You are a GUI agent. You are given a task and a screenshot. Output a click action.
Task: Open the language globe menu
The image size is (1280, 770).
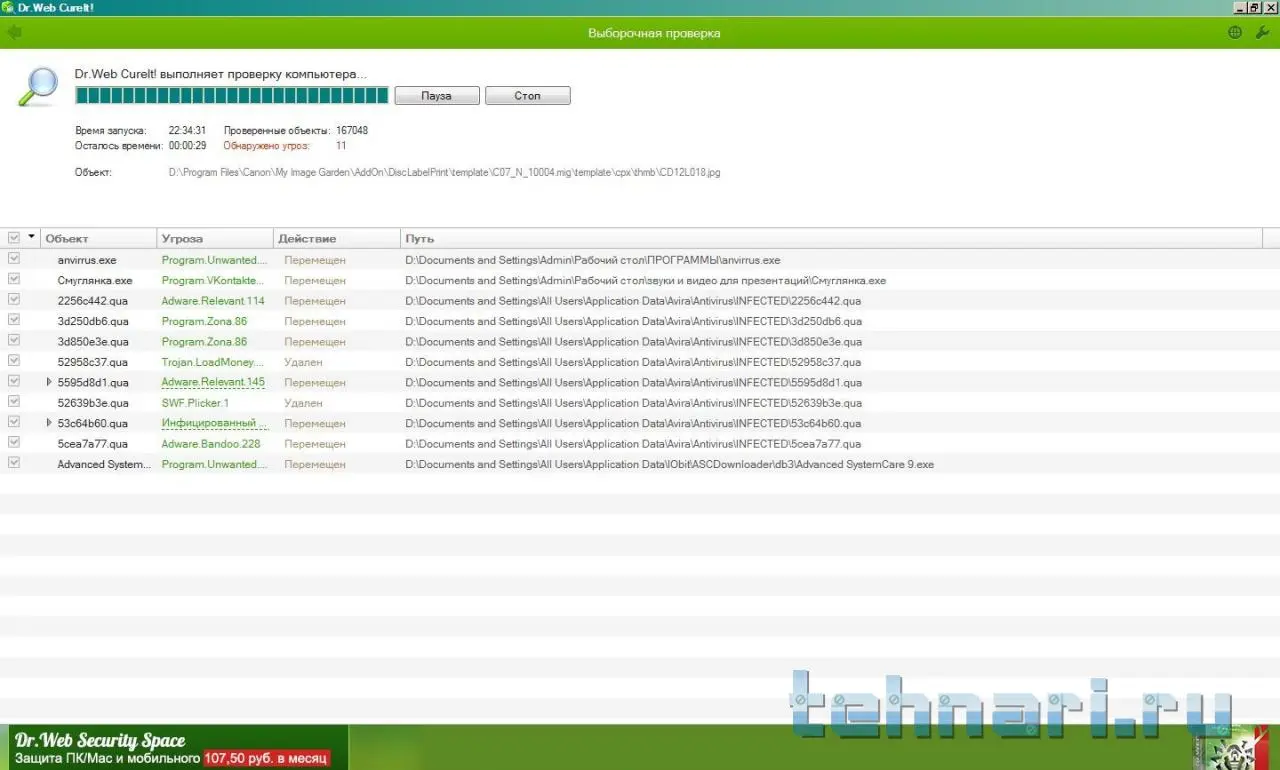[1235, 32]
